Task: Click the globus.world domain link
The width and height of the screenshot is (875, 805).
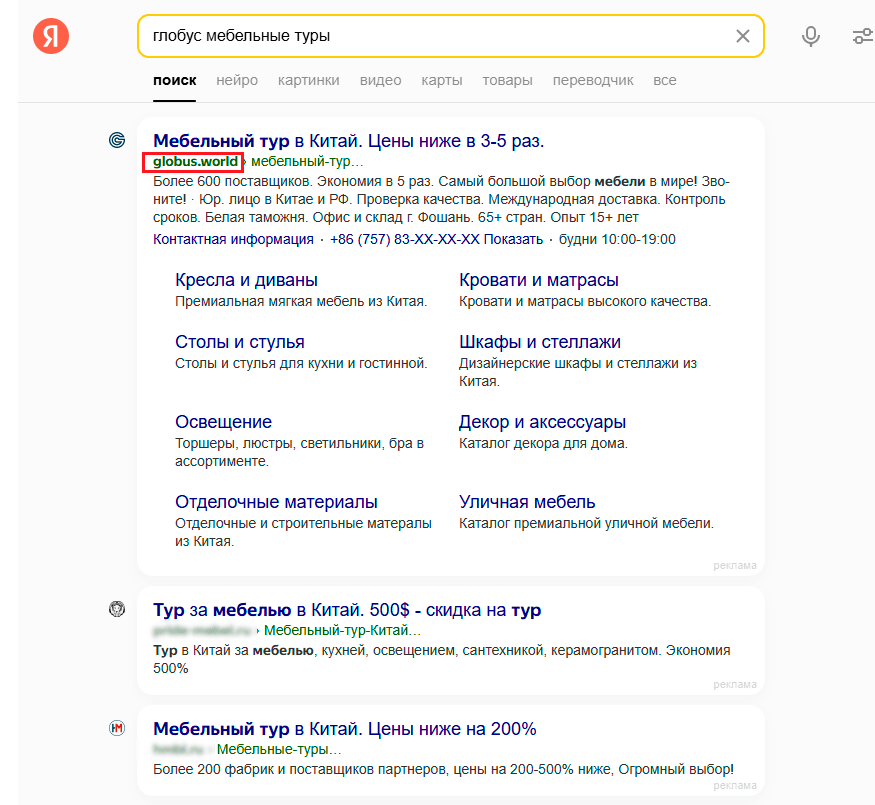Action: tap(196, 161)
